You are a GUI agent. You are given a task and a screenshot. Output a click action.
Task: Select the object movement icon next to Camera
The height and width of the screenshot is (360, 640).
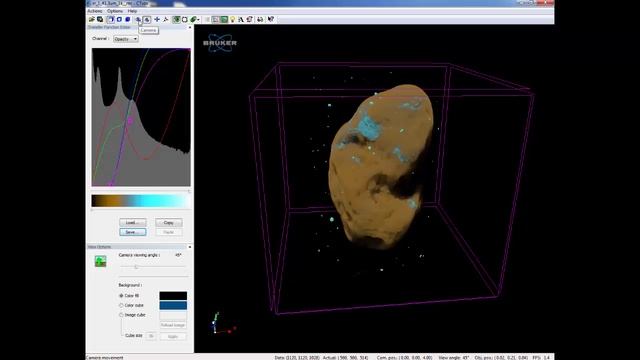pos(147,19)
